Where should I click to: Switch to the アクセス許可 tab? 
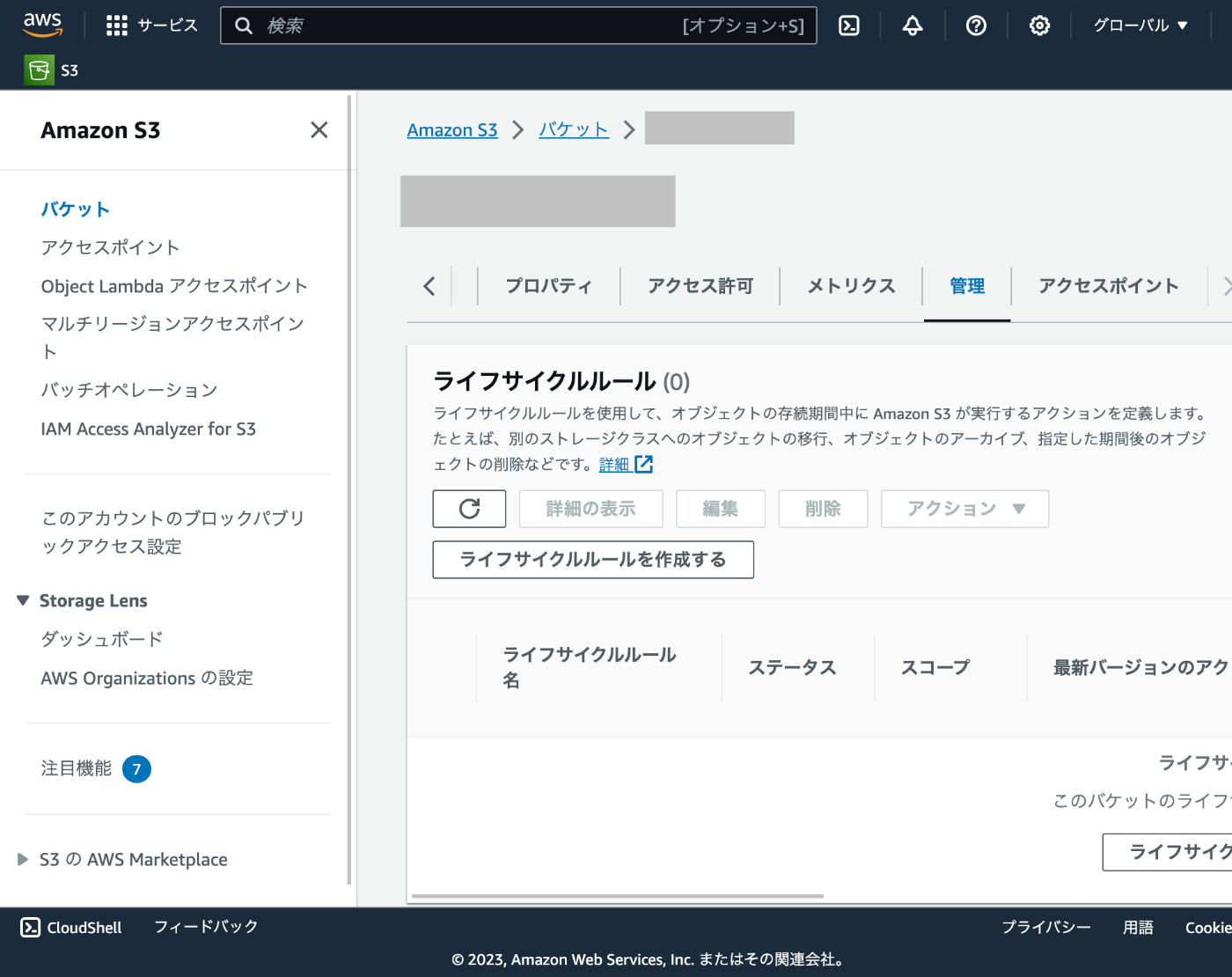[x=700, y=286]
